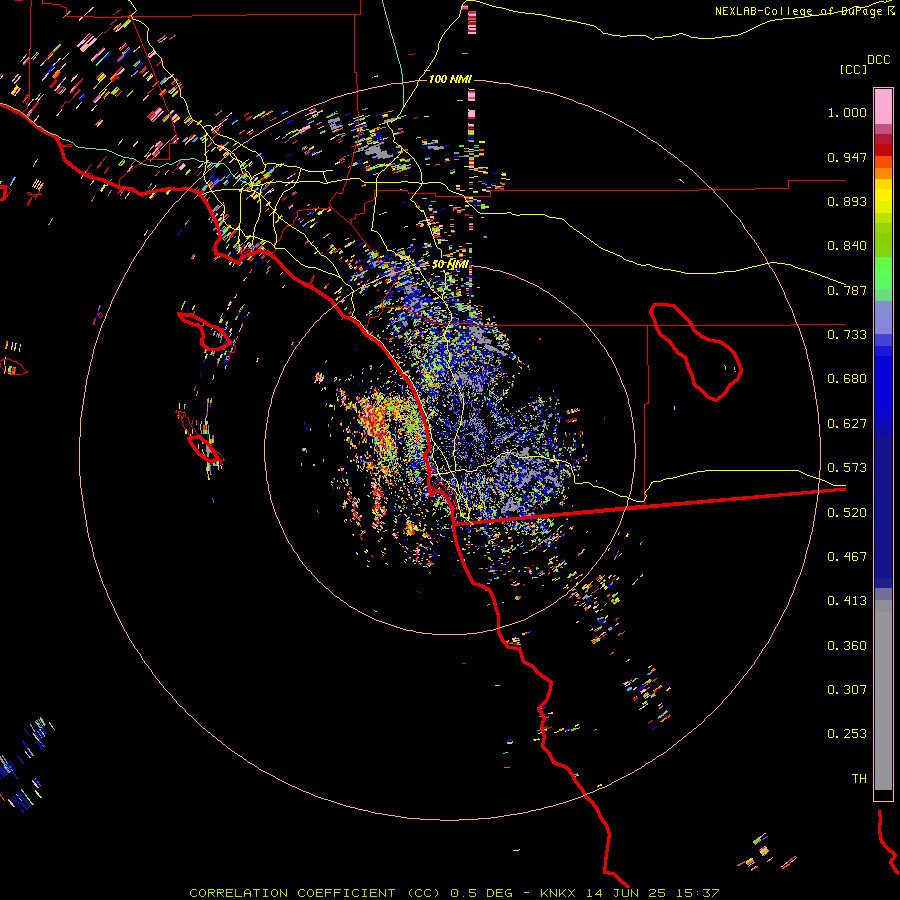Select the 0.840 scale value

(x=847, y=246)
